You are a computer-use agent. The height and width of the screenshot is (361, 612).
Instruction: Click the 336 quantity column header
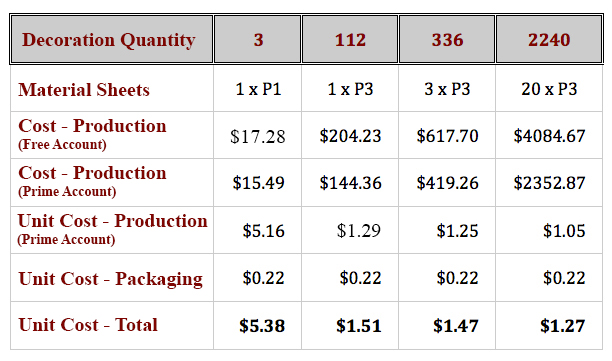(447, 39)
